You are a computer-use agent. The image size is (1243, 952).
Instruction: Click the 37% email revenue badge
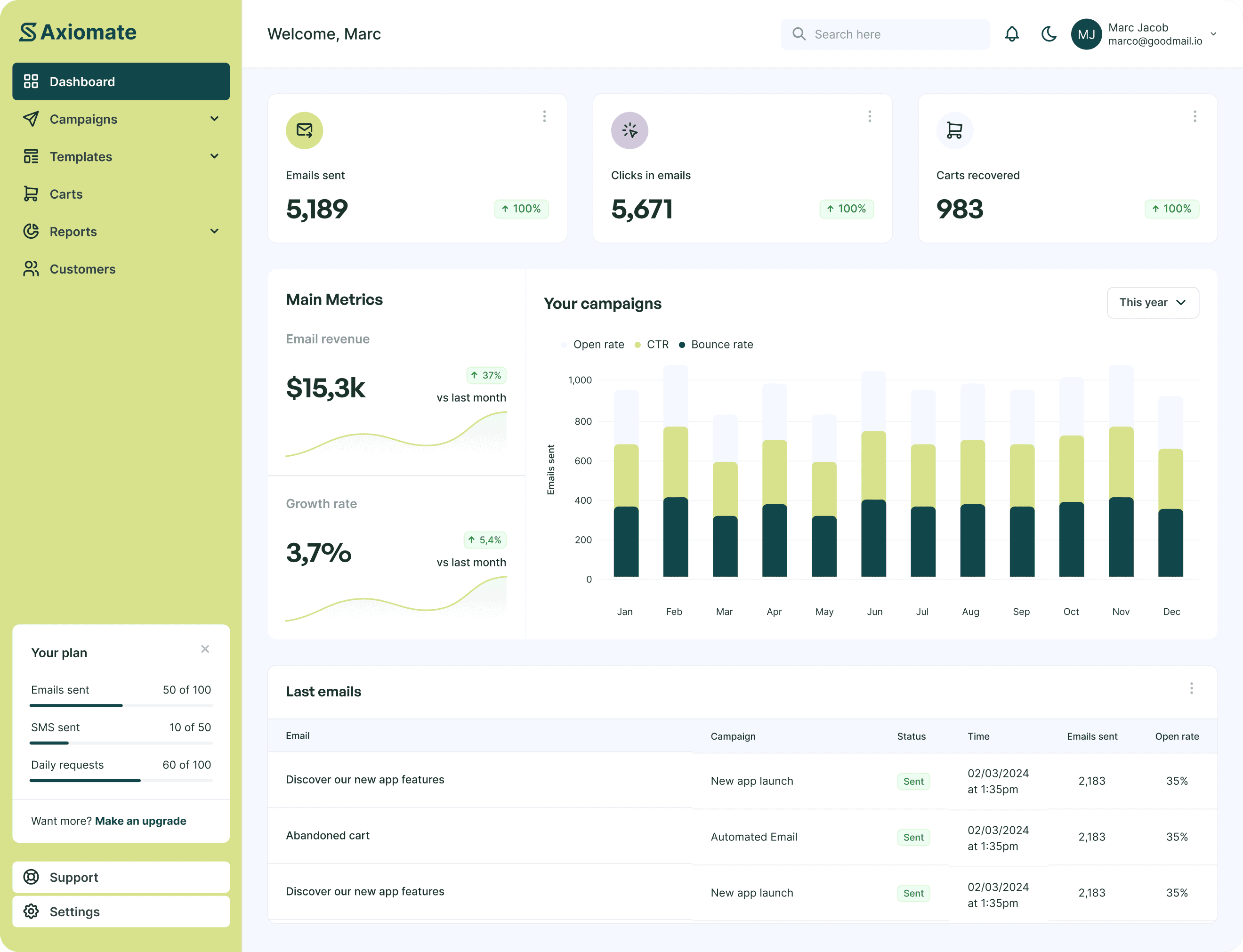click(486, 375)
